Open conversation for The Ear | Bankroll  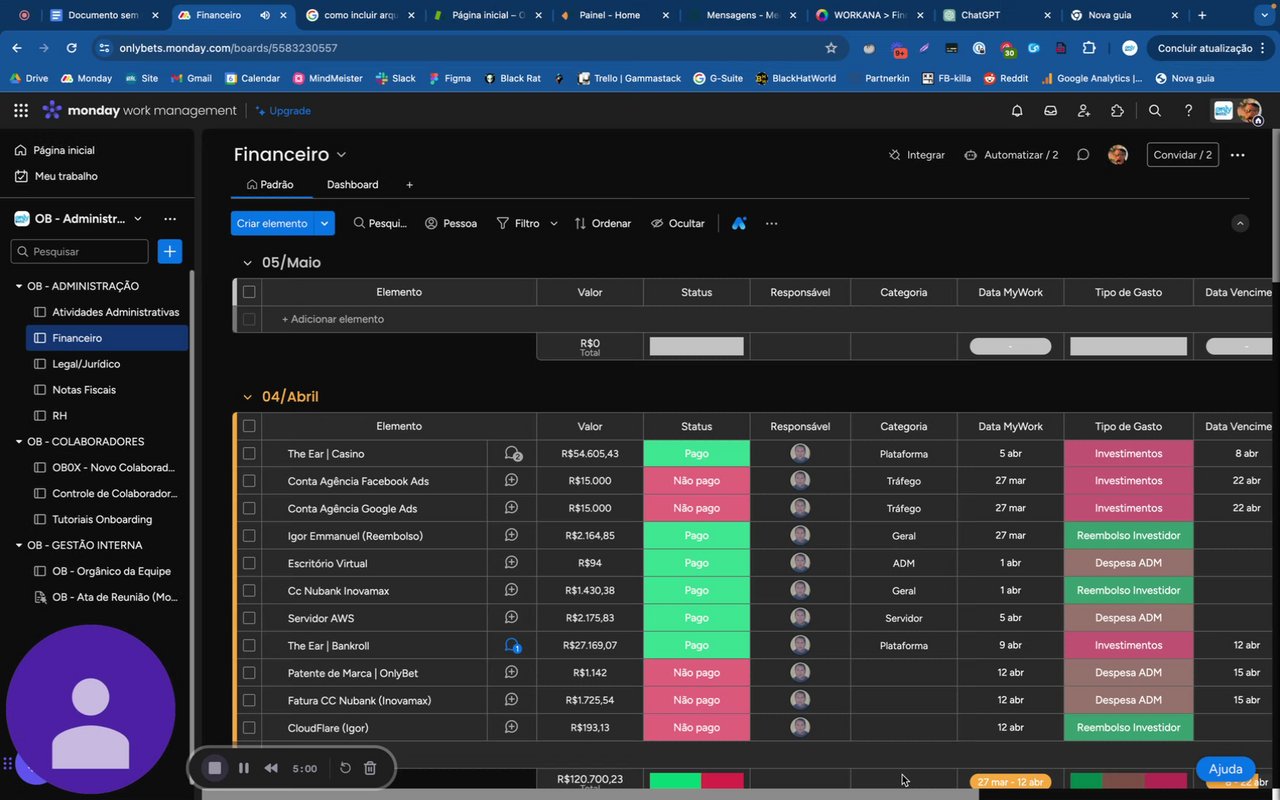coord(512,646)
